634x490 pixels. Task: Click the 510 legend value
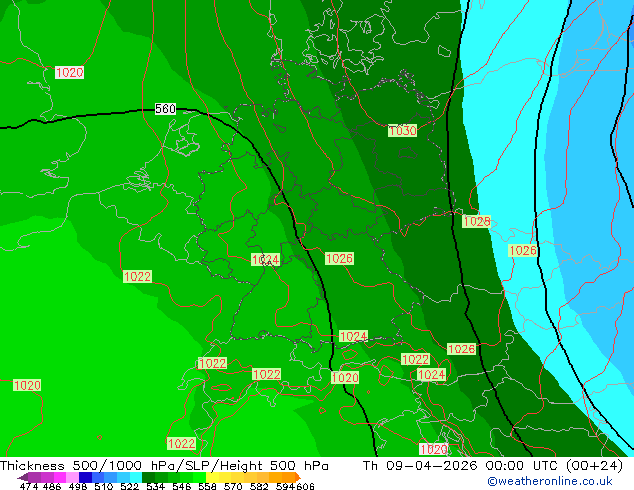103,486
